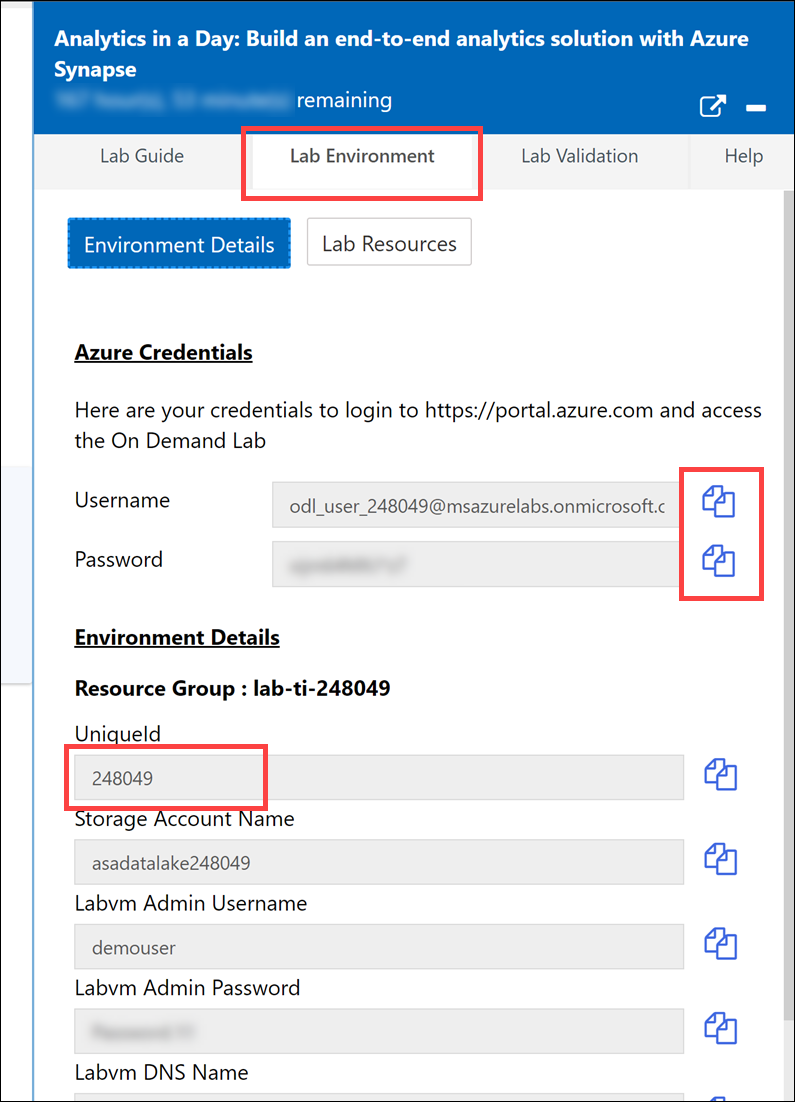Viewport: 795px width, 1102px height.
Task: Copy the UniqueId value
Action: pyautogui.click(x=720, y=775)
